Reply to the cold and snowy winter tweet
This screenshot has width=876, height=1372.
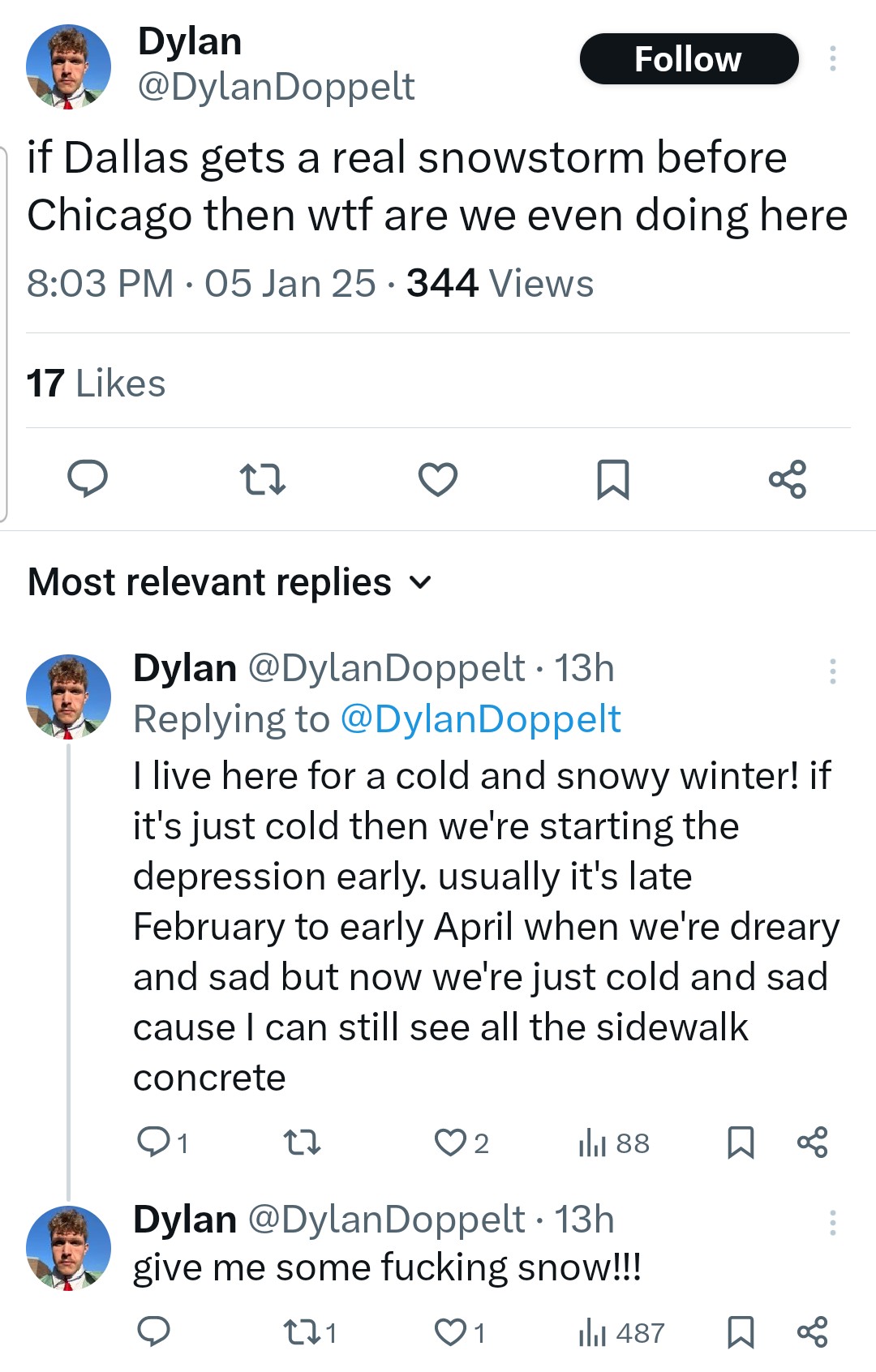coord(162,1143)
